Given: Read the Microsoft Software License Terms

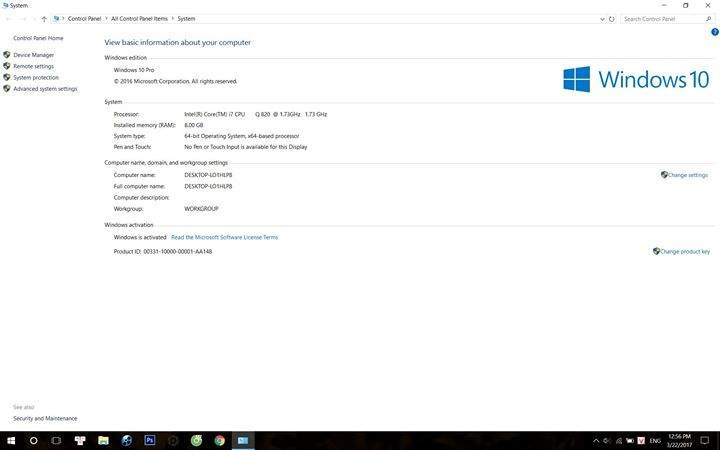Looking at the screenshot, I should [x=224, y=237].
